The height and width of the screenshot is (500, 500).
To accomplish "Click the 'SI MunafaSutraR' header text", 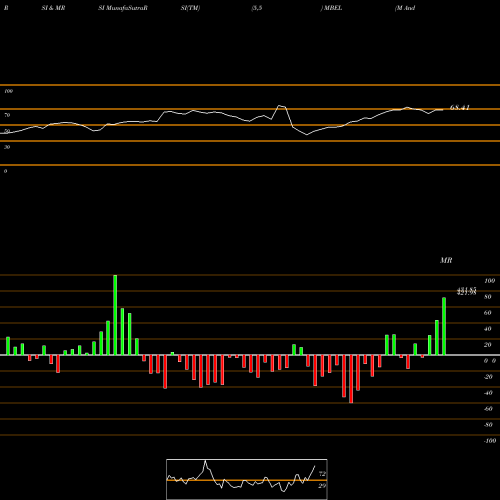I will point(123,8).
